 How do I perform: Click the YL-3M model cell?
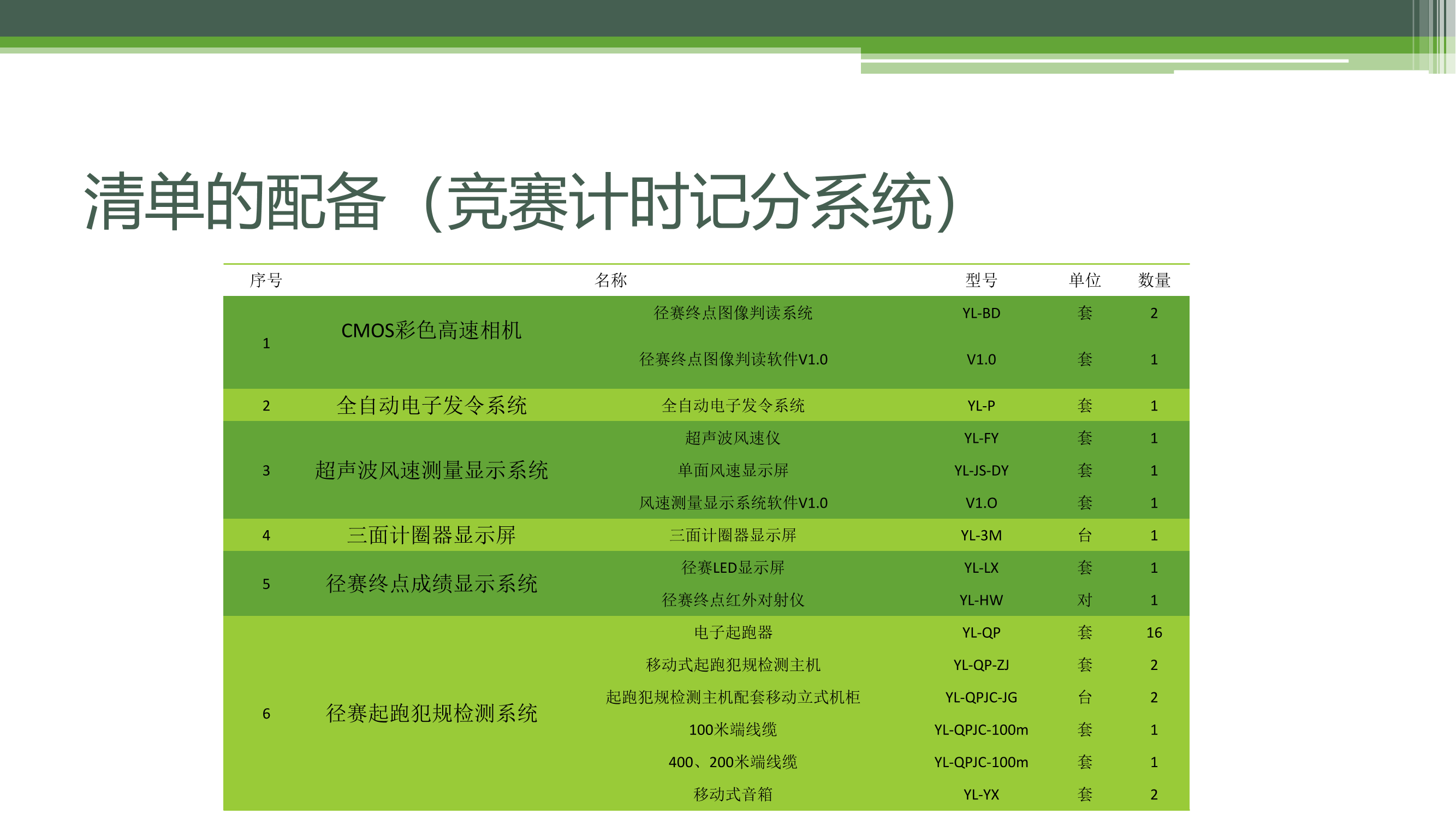pos(981,535)
